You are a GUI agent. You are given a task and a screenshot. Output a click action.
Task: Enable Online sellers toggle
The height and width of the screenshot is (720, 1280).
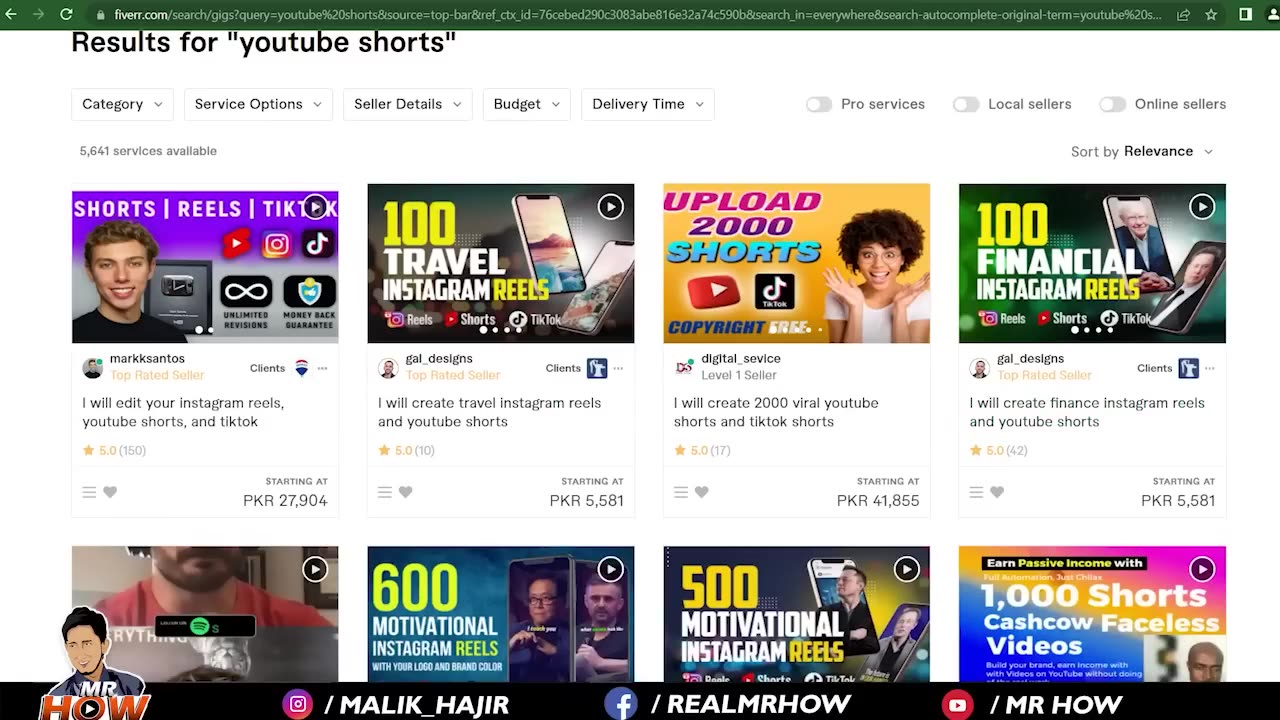(x=1112, y=104)
